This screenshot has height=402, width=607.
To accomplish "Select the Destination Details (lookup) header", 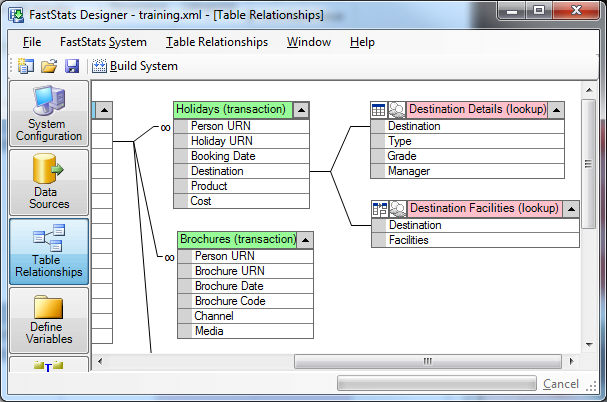I will (477, 110).
